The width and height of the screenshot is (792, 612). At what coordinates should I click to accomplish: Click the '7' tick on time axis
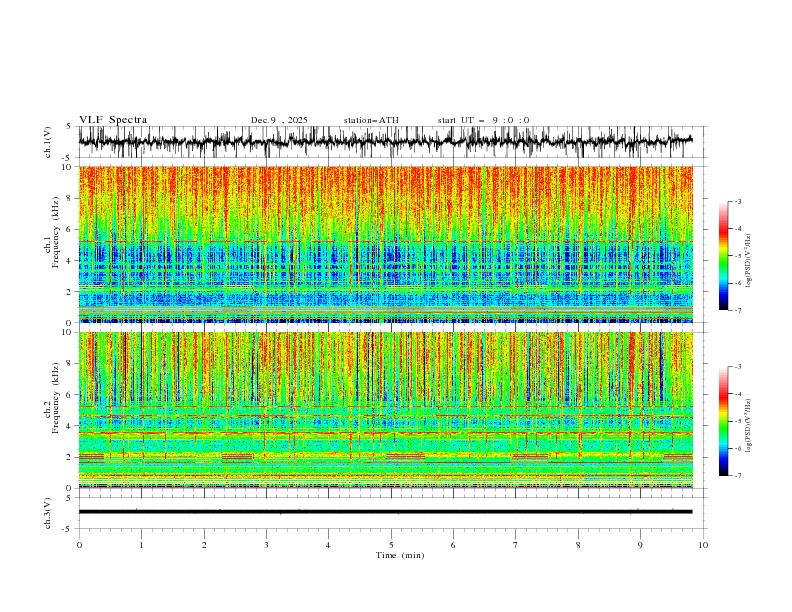[x=516, y=545]
